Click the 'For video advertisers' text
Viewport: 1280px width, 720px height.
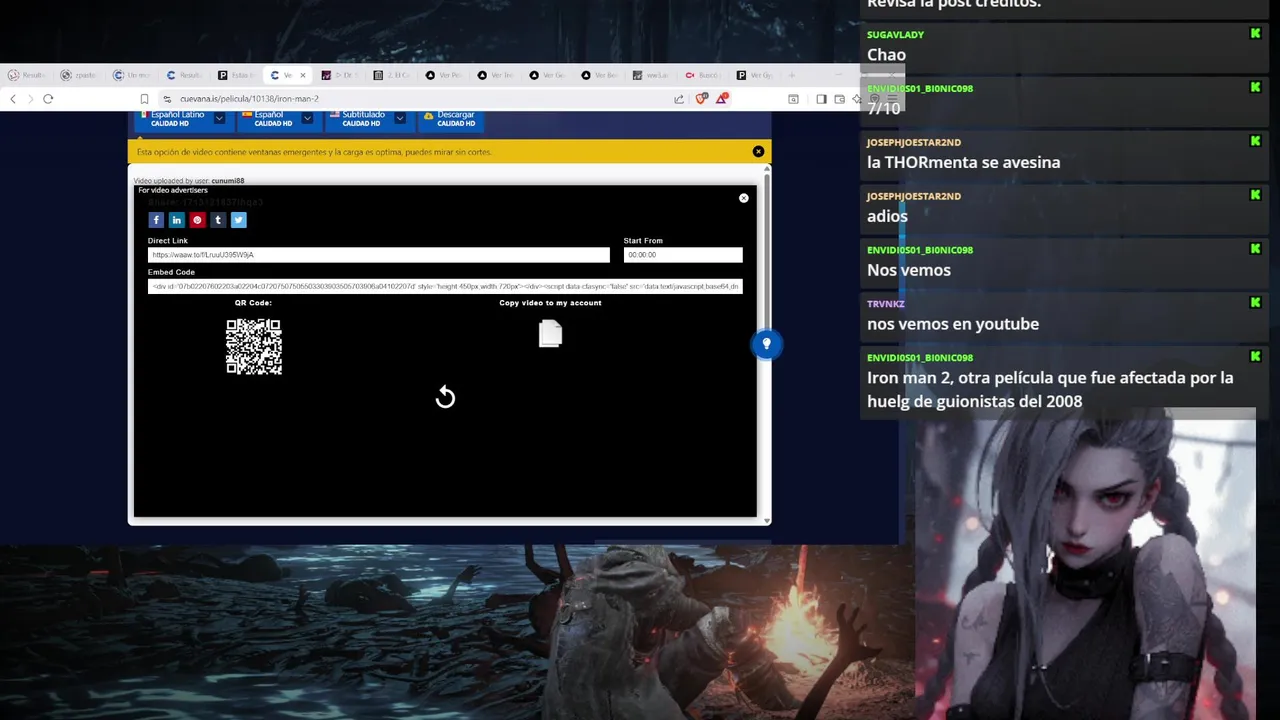click(173, 190)
